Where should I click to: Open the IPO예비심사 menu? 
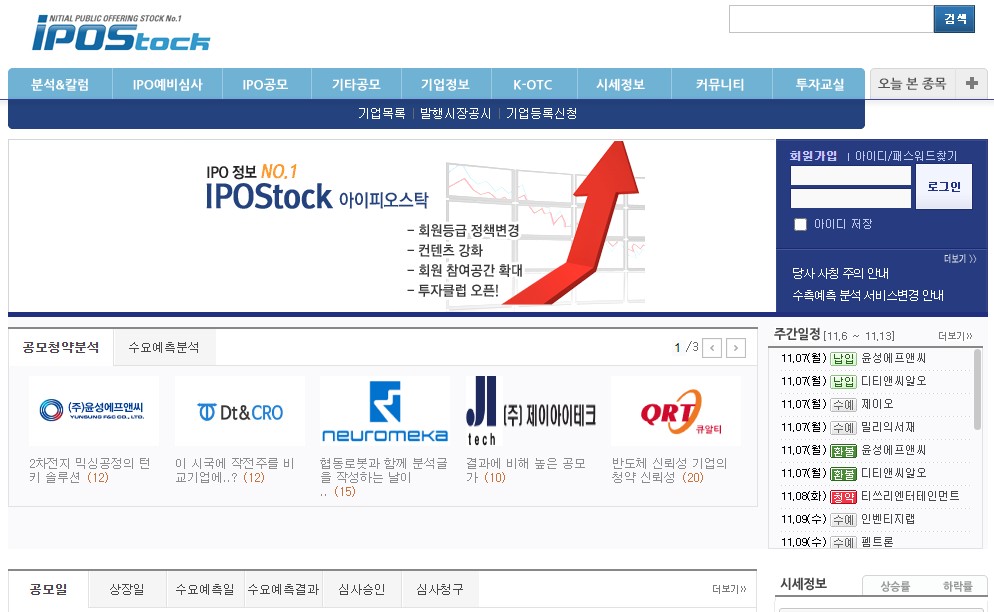167,84
